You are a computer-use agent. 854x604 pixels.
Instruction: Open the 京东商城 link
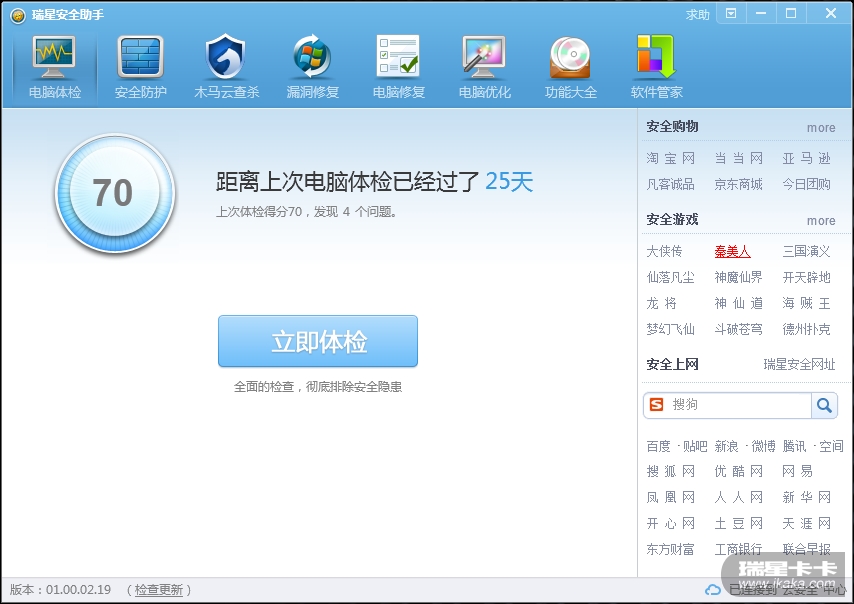tap(739, 185)
